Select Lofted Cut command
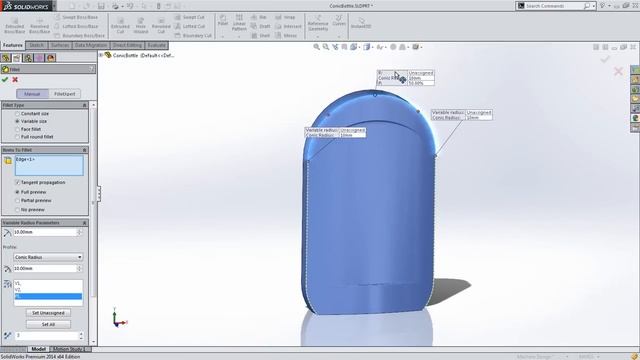Viewport: 640px width, 360px height. click(x=190, y=26)
